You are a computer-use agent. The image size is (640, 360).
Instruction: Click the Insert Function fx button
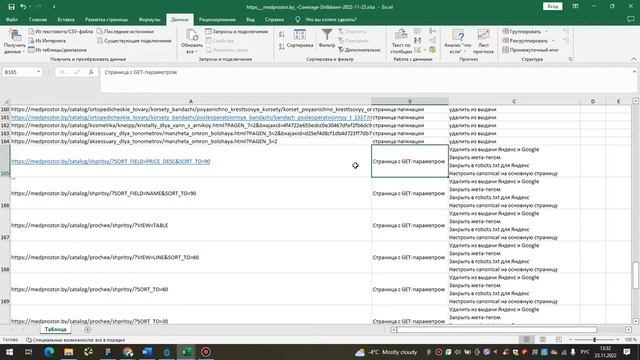pos(91,72)
